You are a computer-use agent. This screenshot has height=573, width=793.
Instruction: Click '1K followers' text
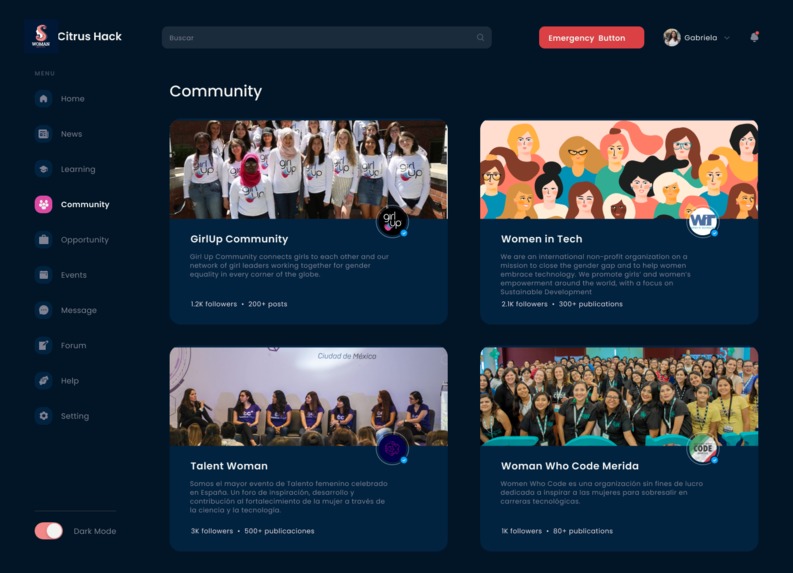pos(521,531)
